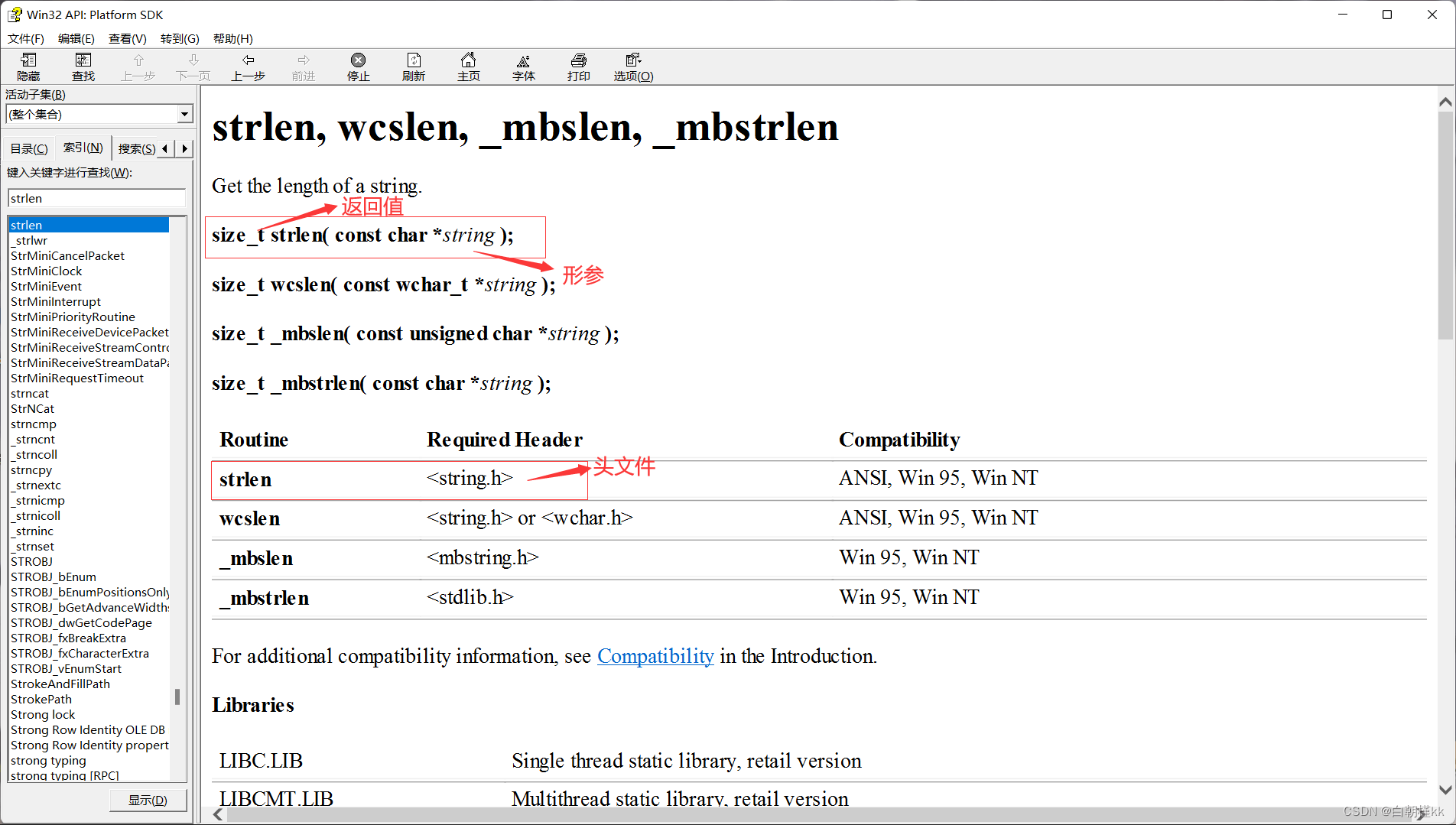
Task: Select strncpy in the index list
Action: 31,469
